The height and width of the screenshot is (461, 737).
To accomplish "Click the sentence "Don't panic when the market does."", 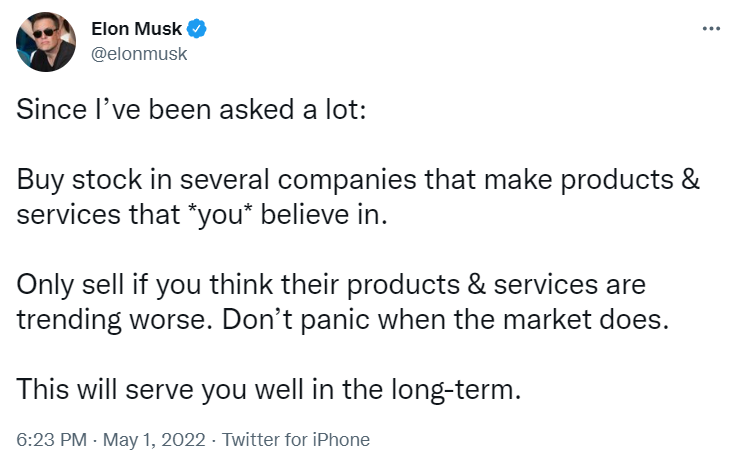I will pyautogui.click(x=445, y=320).
